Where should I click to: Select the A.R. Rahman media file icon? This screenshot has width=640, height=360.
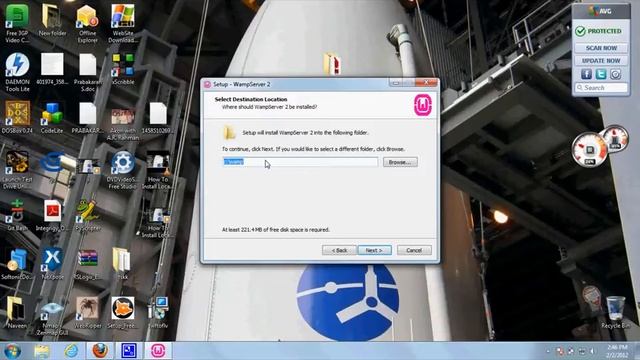coord(123,124)
